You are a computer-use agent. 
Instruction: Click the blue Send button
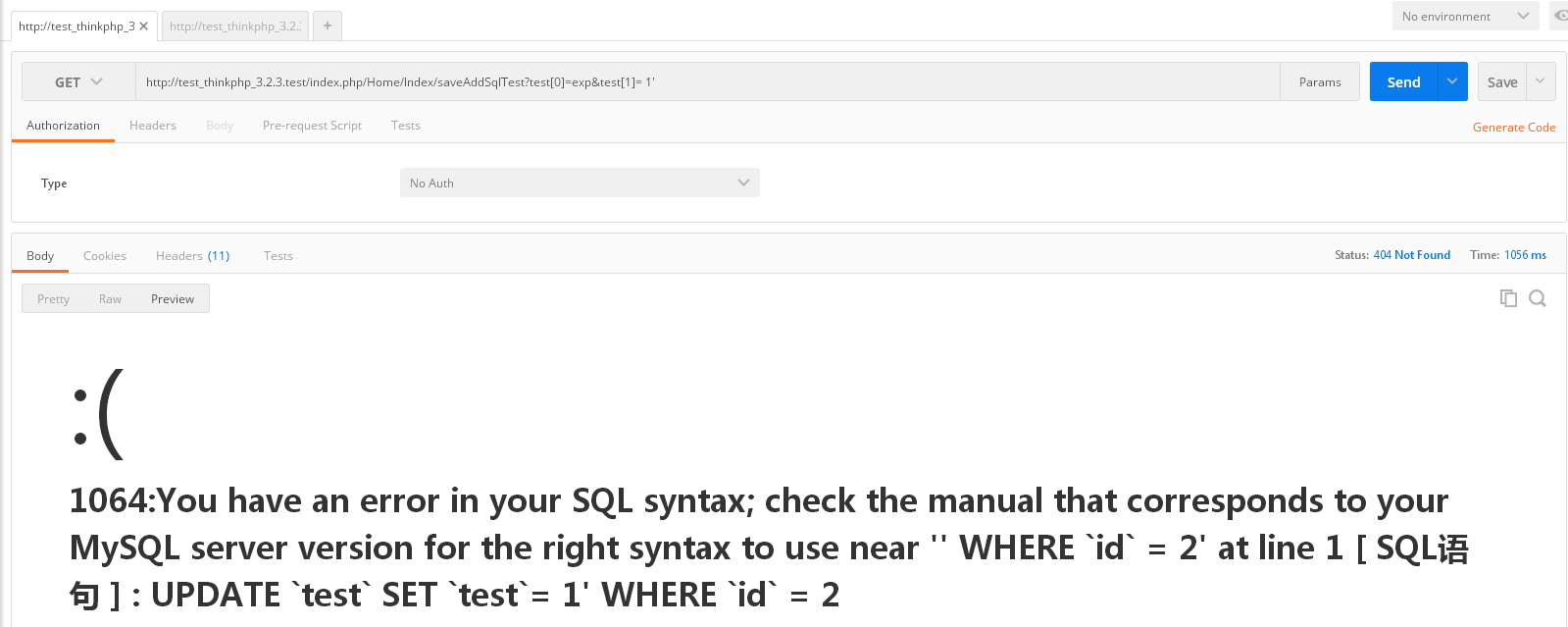[x=1403, y=81]
